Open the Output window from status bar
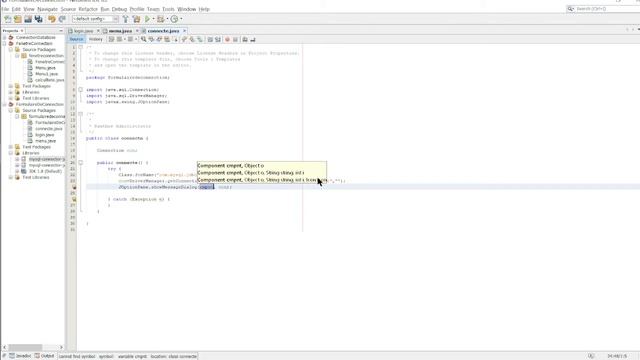The image size is (640, 360). pos(44,356)
